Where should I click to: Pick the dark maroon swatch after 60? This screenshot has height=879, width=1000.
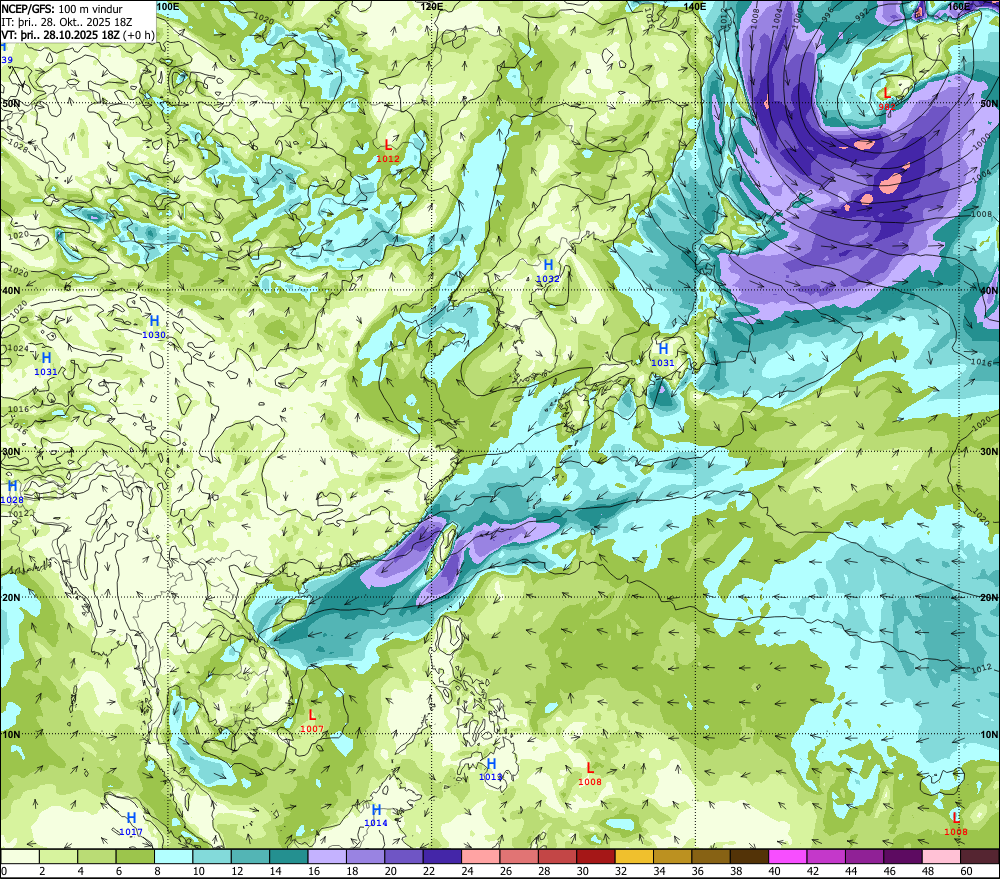click(980, 856)
